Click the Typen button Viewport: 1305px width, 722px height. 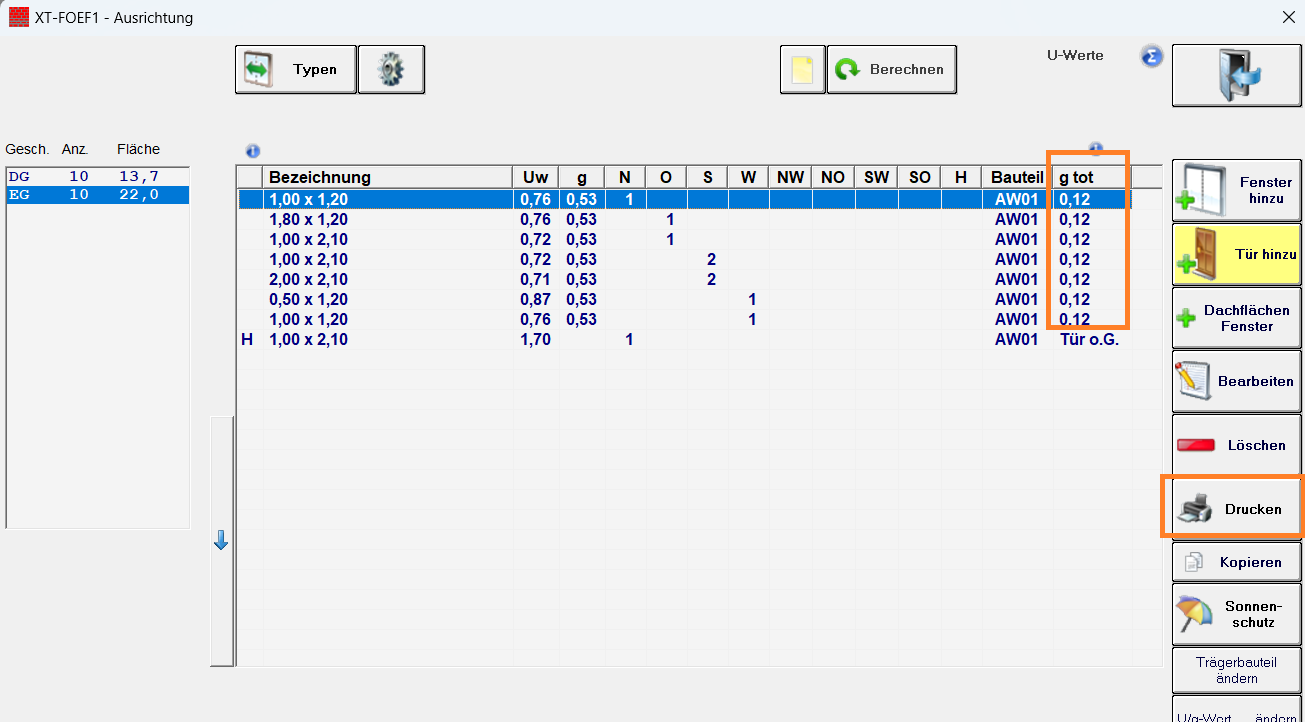click(295, 70)
